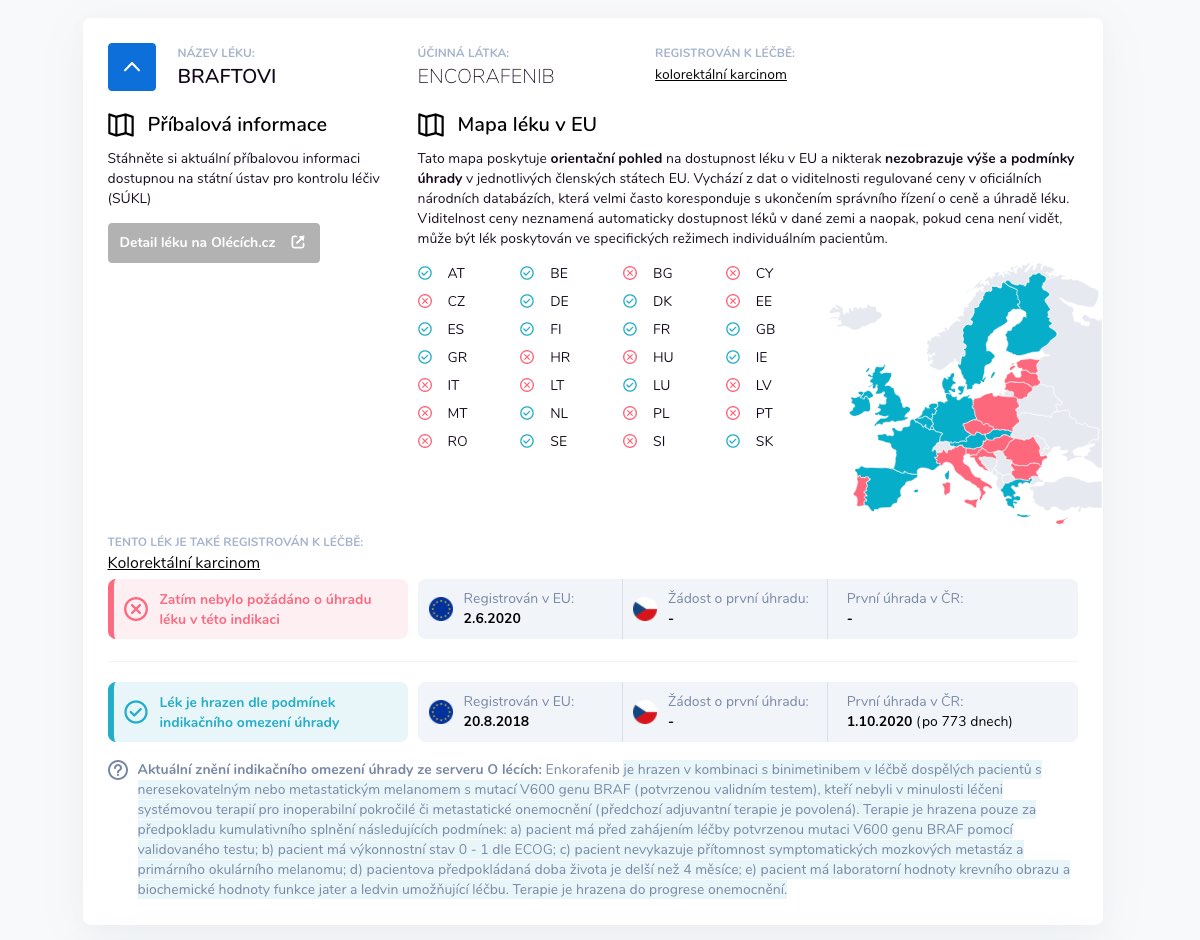Click the Zatím nebylo požádáno o úhradu alert

pyautogui.click(x=258, y=609)
